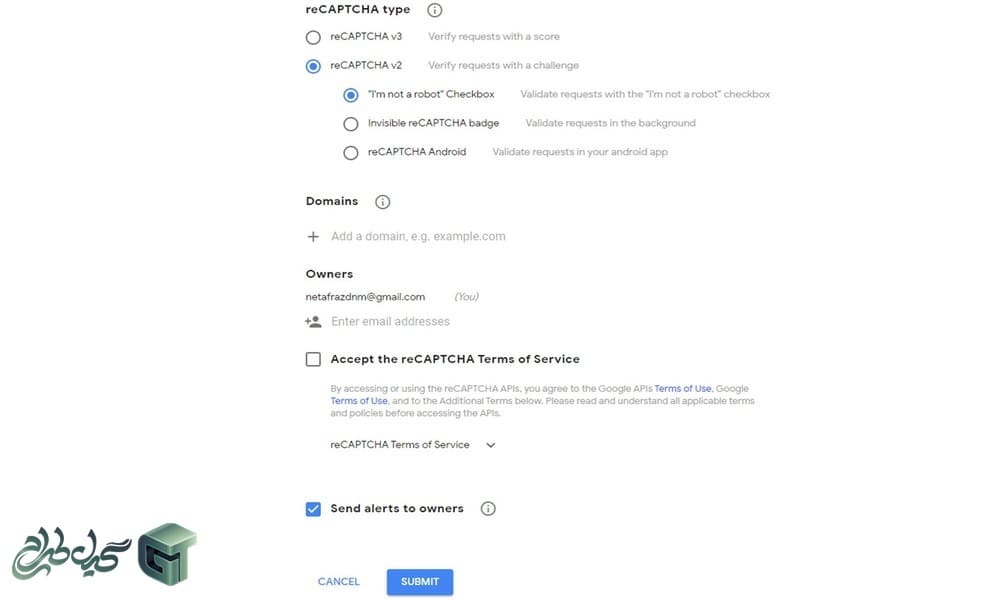The width and height of the screenshot is (1000, 600).
Task: Open the Google Terms of Use link
Action: click(359, 401)
